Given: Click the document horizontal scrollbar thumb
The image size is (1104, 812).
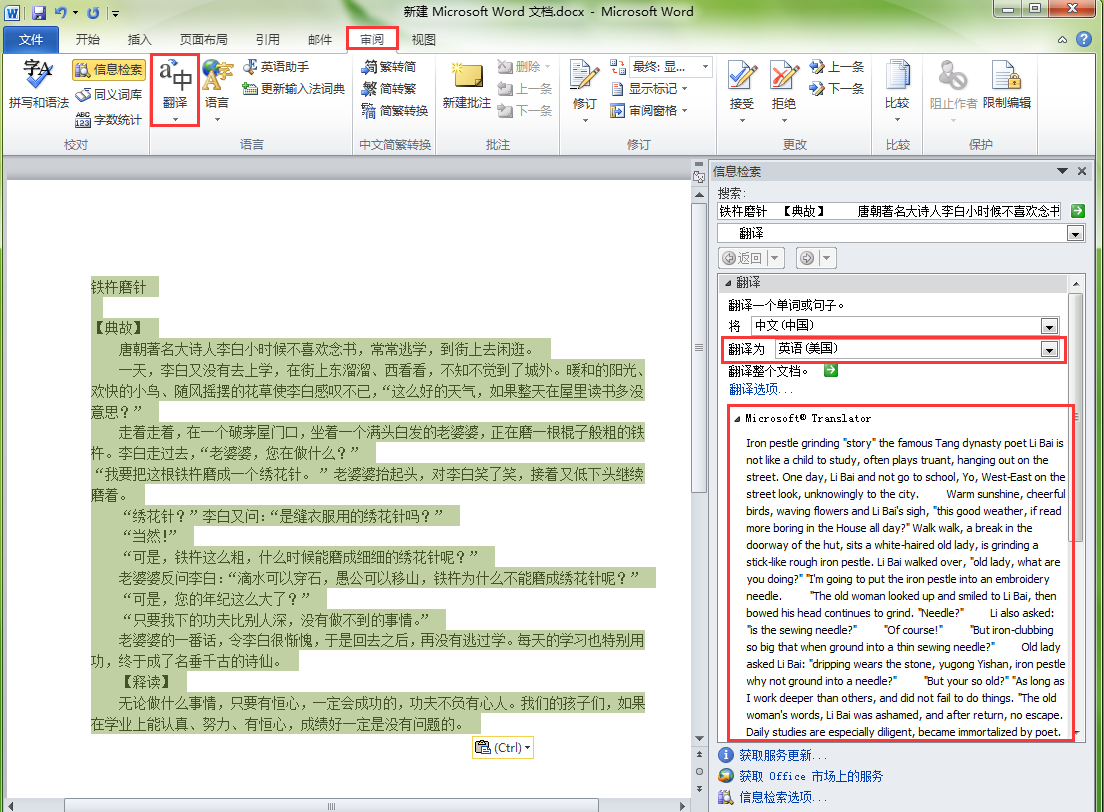Looking at the screenshot, I should [x=331, y=806].
